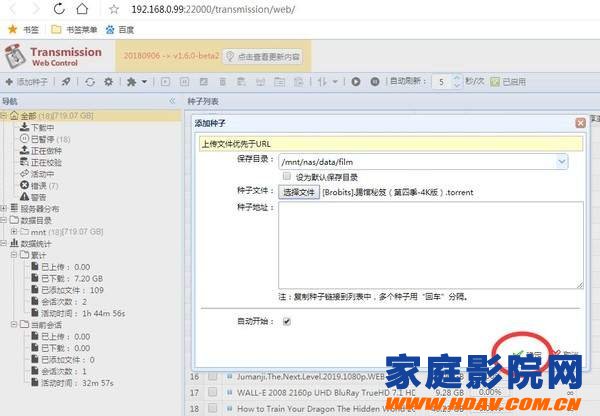Screen dimensions: 600x416
Task: Expand the mnt folder node
Action: coord(14,232)
